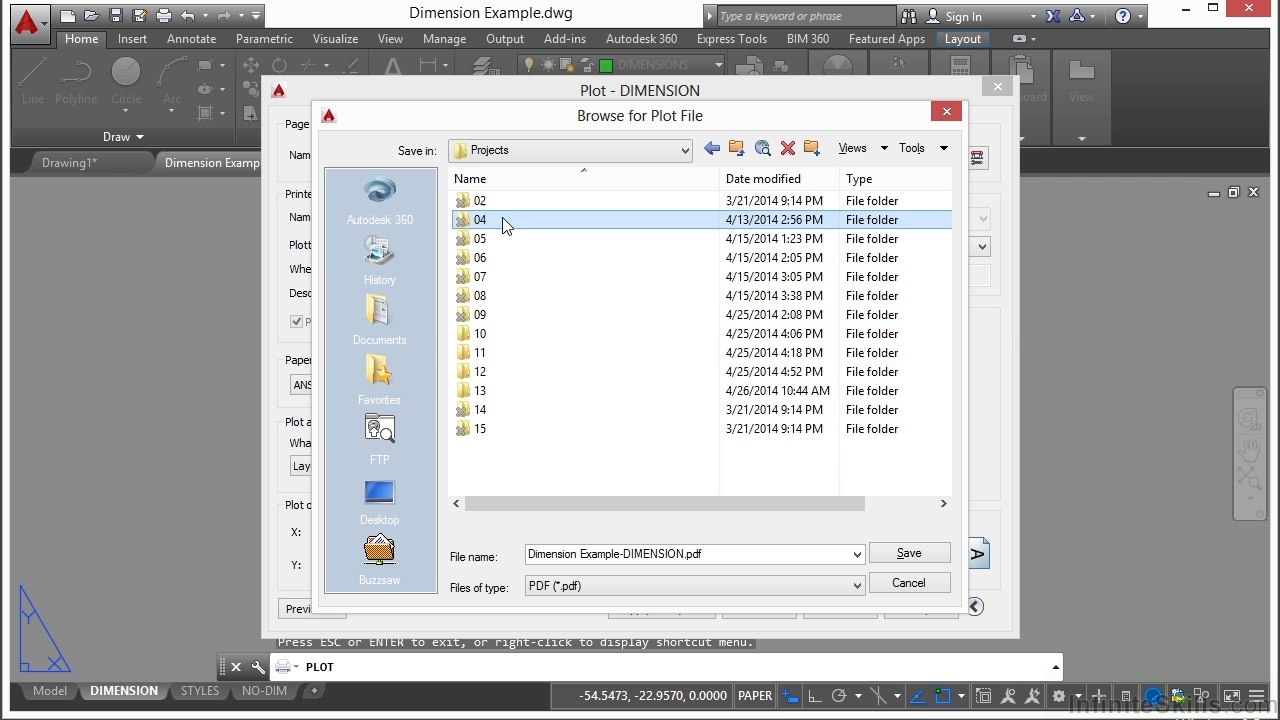Open the Home ribbon tab
Screen dimensions: 1280x720
[81, 39]
